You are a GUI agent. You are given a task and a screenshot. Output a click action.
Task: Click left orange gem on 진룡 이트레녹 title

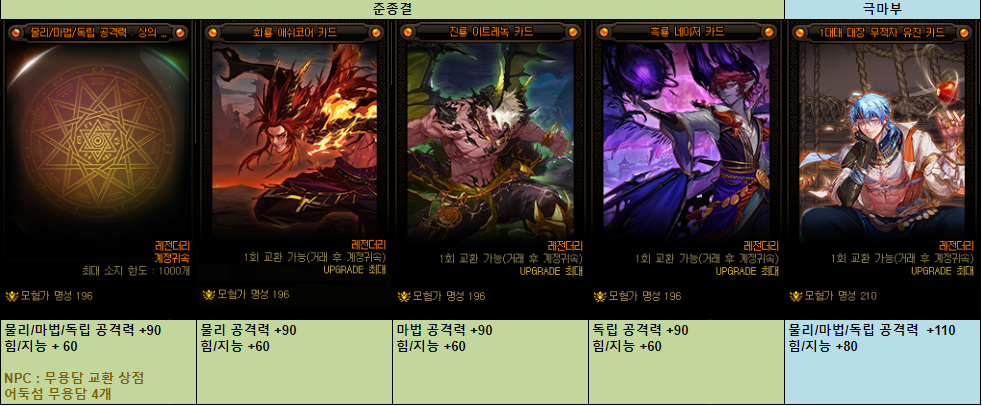[x=408, y=32]
